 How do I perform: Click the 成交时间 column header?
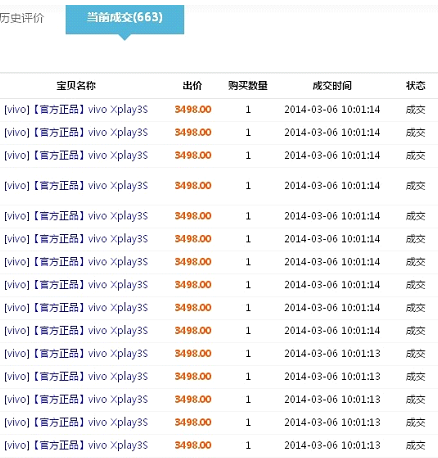coord(332,86)
